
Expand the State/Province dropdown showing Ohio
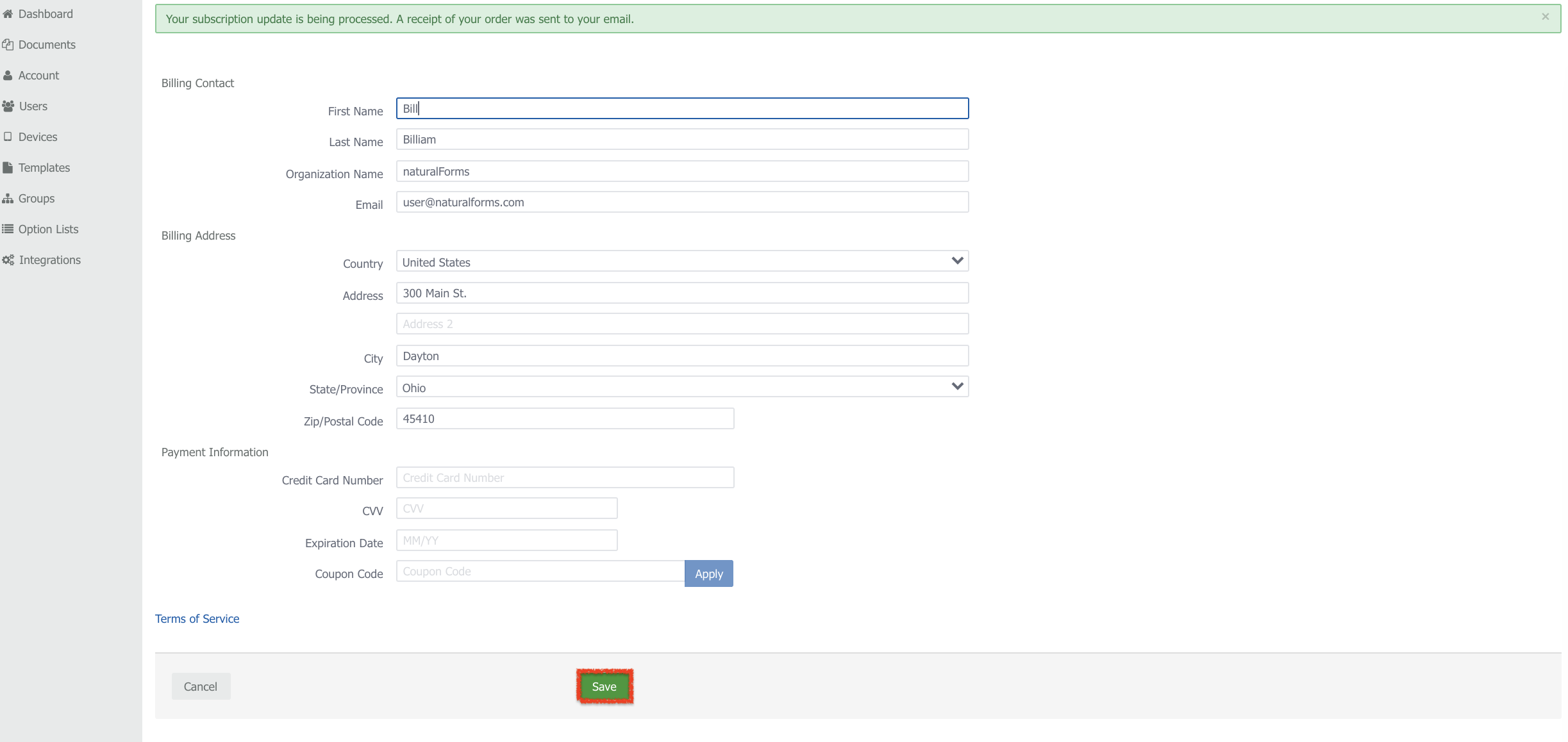pyautogui.click(x=682, y=387)
